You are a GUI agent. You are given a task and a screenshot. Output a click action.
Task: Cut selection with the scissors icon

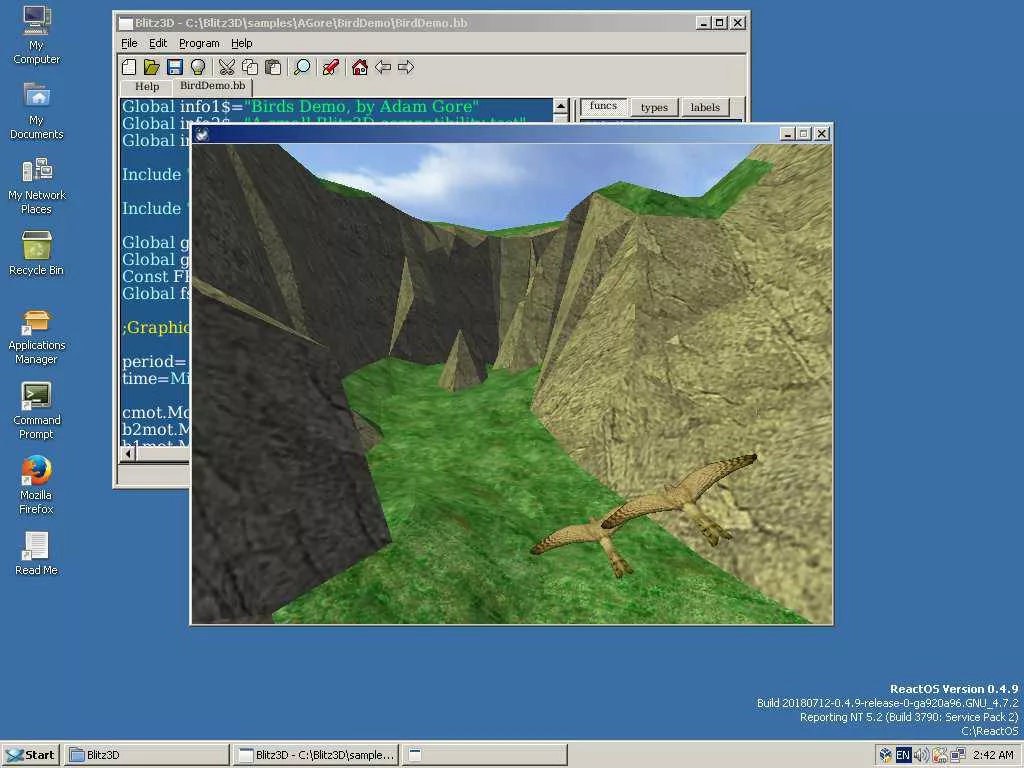click(x=227, y=67)
